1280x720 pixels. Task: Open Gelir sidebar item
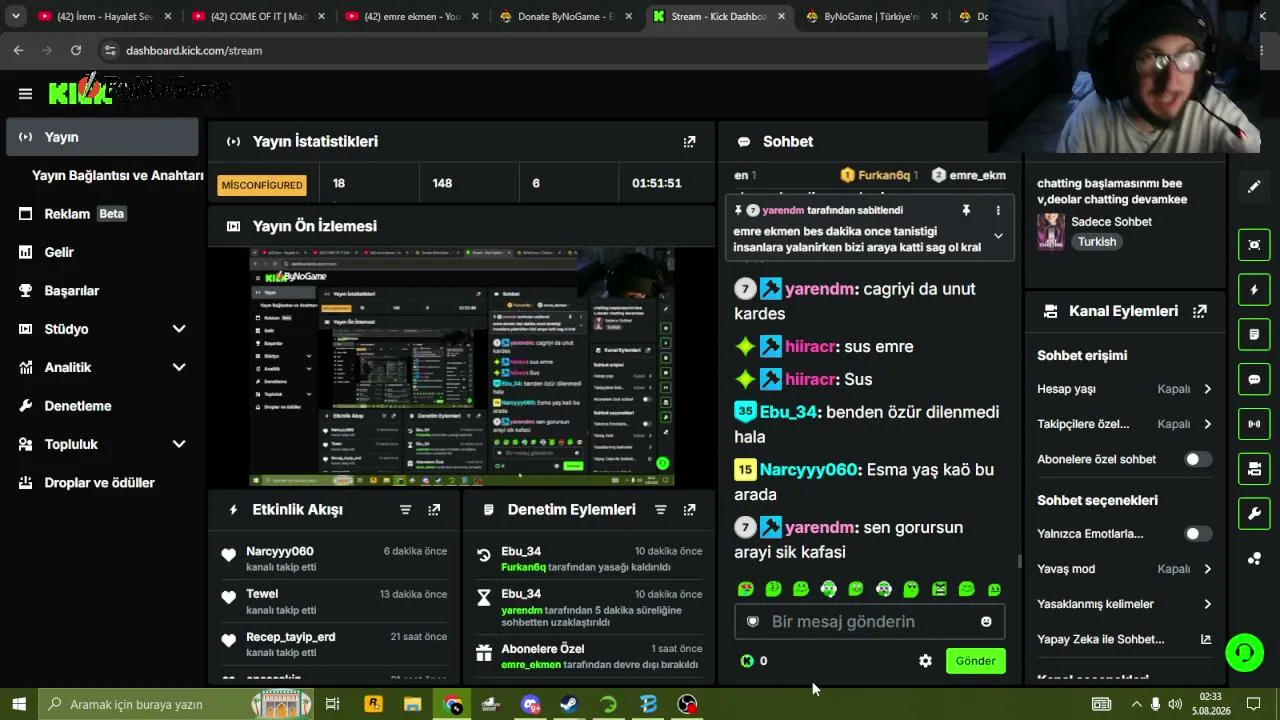(102, 252)
